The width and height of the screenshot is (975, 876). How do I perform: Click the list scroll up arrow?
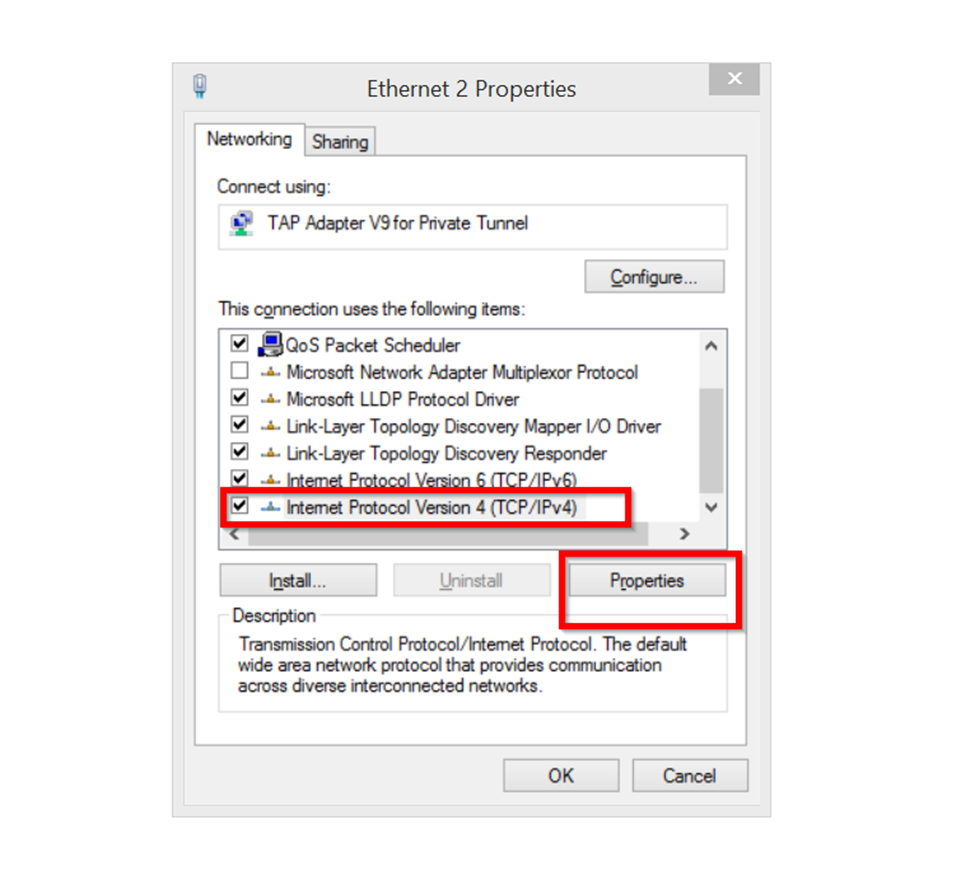(x=711, y=346)
